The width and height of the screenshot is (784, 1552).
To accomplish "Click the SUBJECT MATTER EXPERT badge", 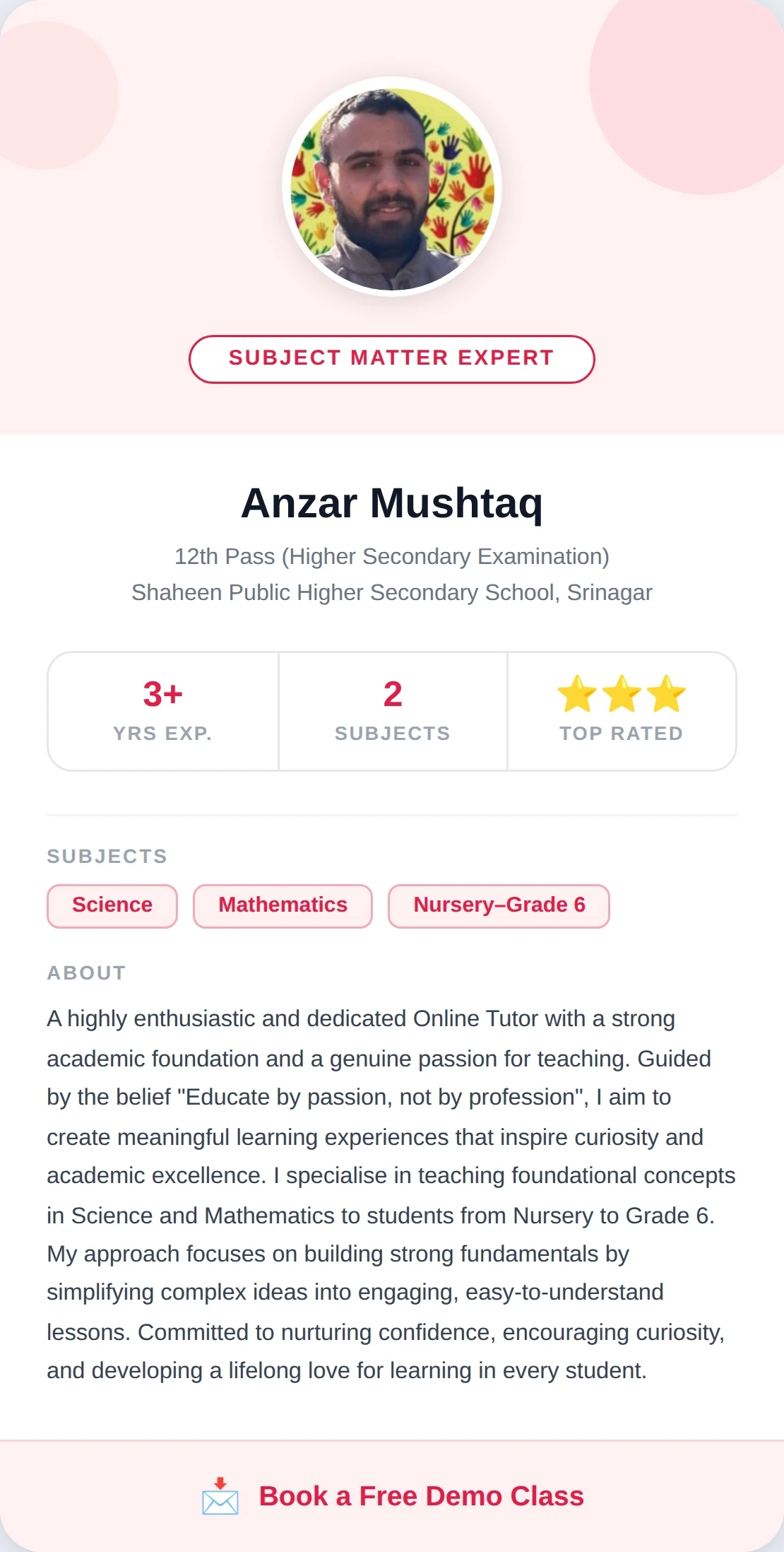I will (391, 358).
